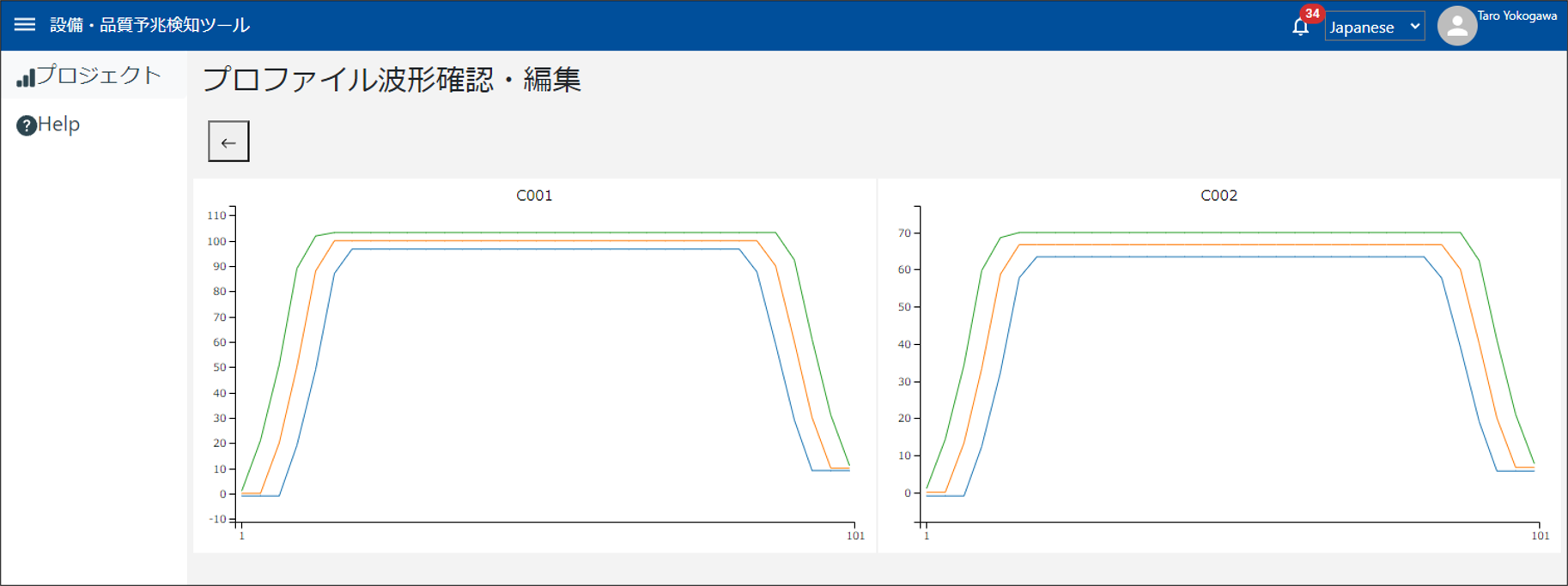Image resolution: width=1568 pixels, height=586 pixels.
Task: Go back with the arrow button
Action: pyautogui.click(x=228, y=142)
